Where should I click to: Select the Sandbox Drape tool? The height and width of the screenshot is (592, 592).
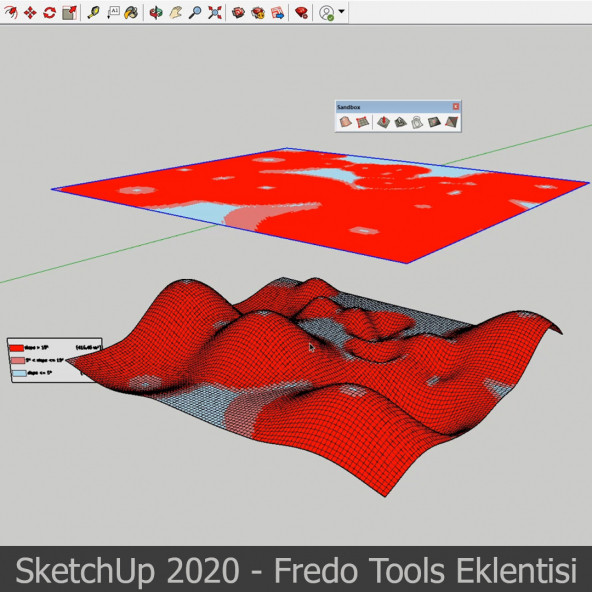coord(417,122)
